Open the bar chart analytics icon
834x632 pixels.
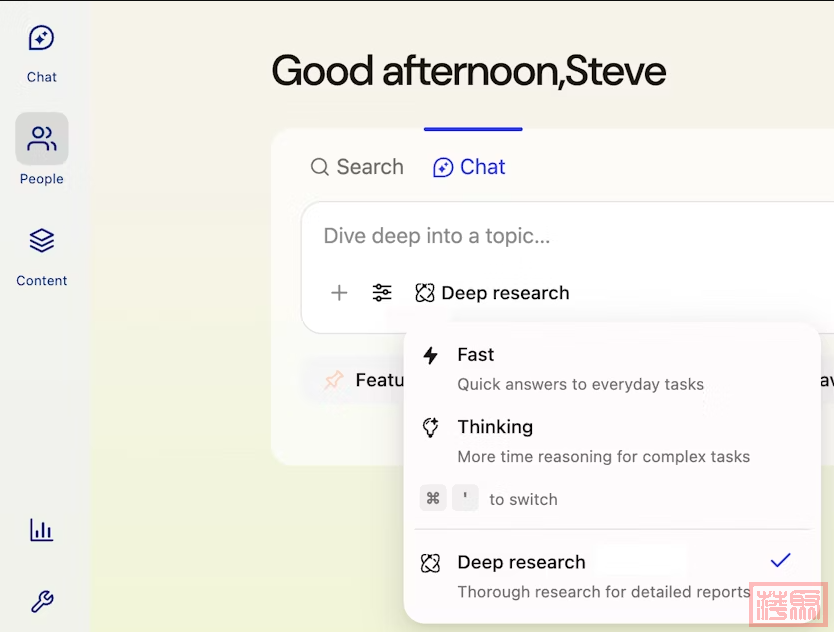[41, 530]
